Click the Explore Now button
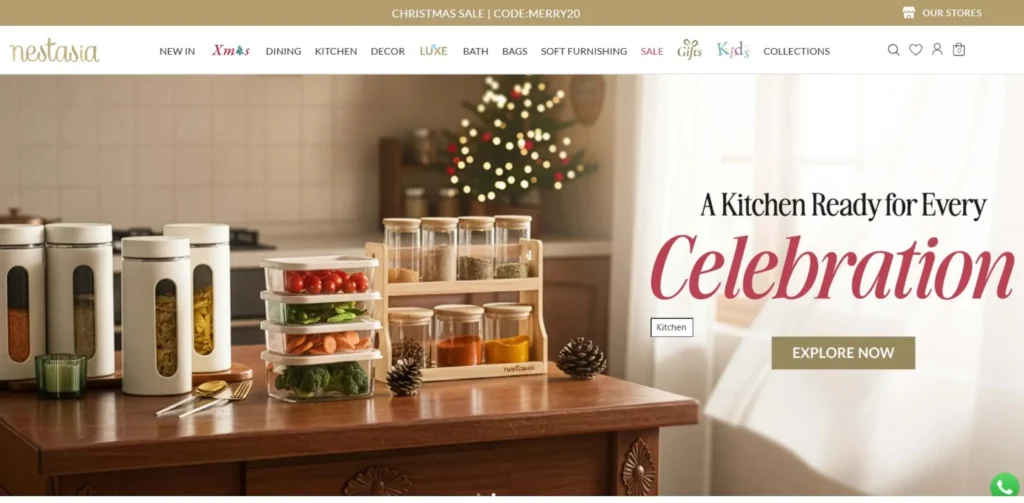 [843, 353]
